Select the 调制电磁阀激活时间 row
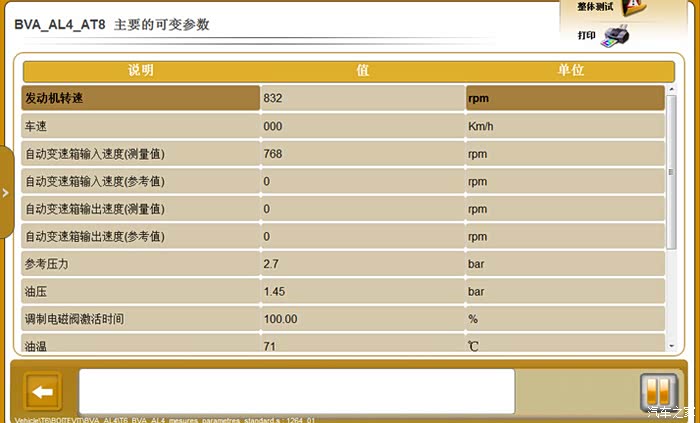This screenshot has height=423, width=700. coord(140,319)
